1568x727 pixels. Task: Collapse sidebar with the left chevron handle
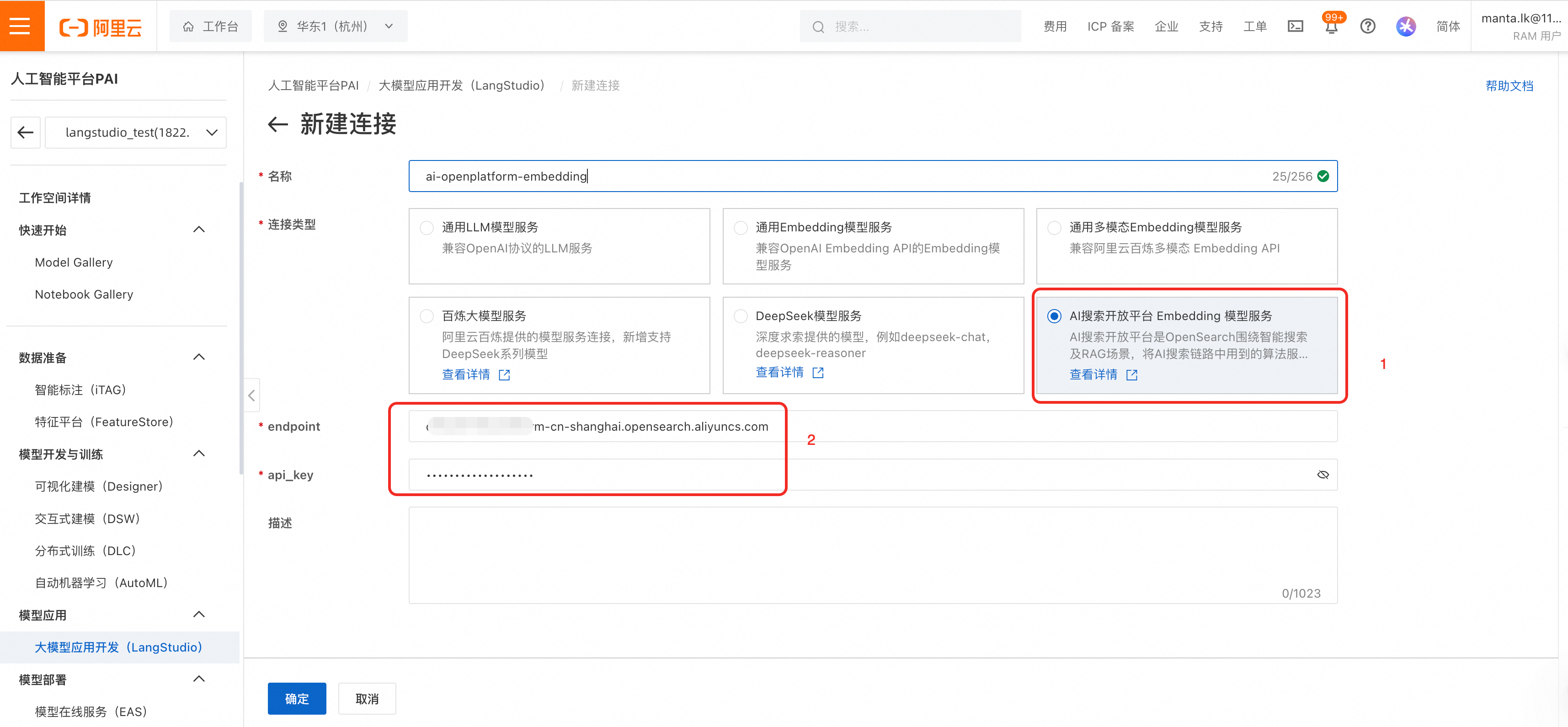[x=251, y=396]
